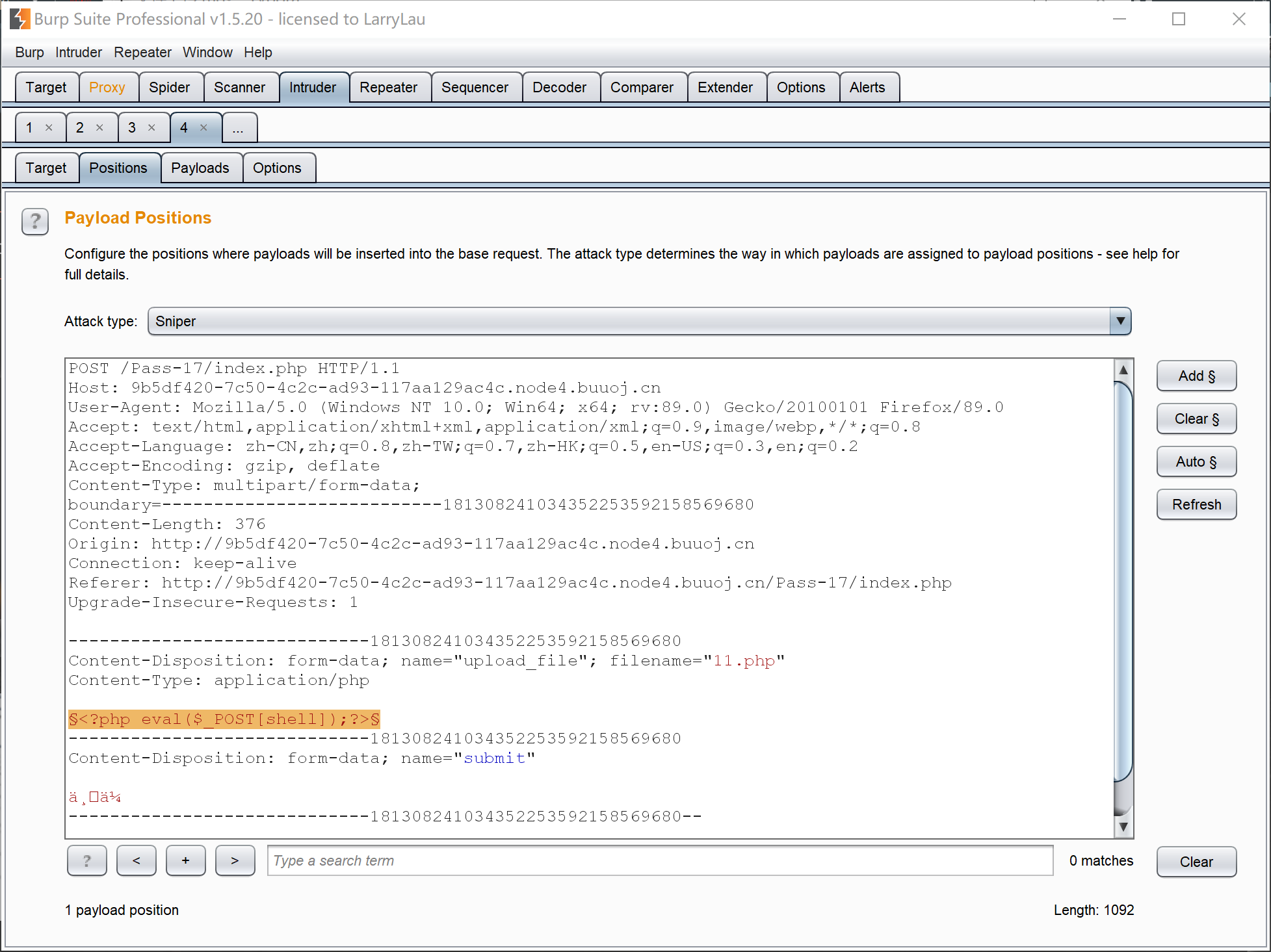Select Intruder attack tab 2

click(80, 127)
